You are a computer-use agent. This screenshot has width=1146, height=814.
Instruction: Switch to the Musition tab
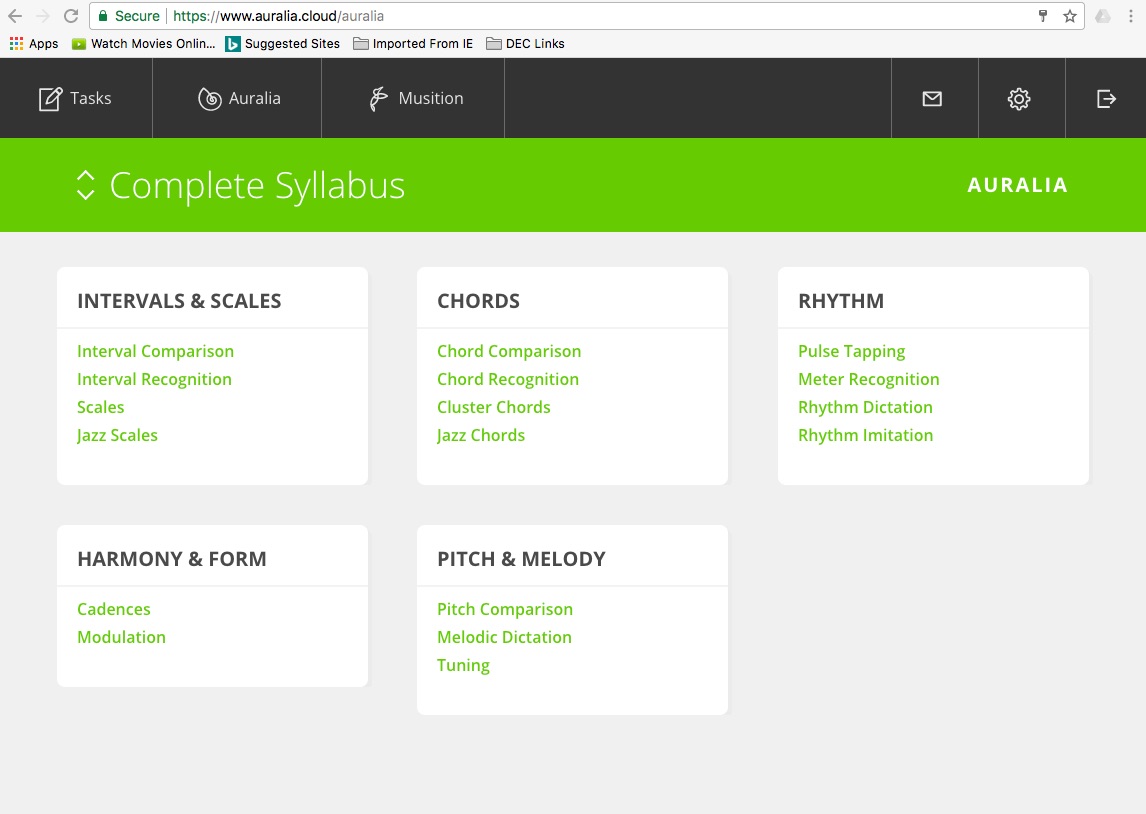[x=430, y=99]
